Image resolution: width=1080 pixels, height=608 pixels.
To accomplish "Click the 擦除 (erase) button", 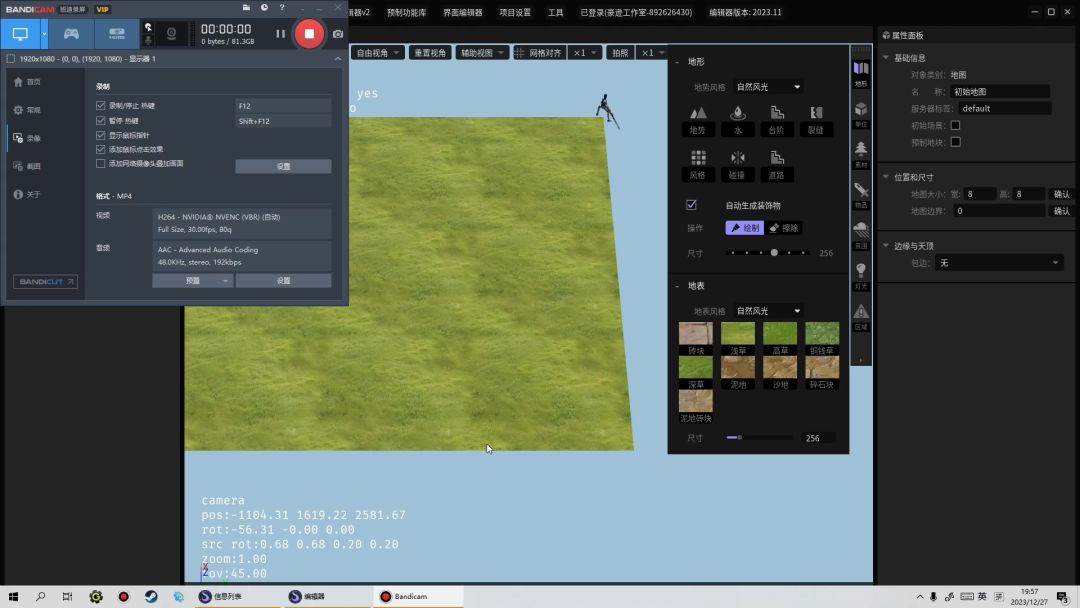I will pos(784,228).
